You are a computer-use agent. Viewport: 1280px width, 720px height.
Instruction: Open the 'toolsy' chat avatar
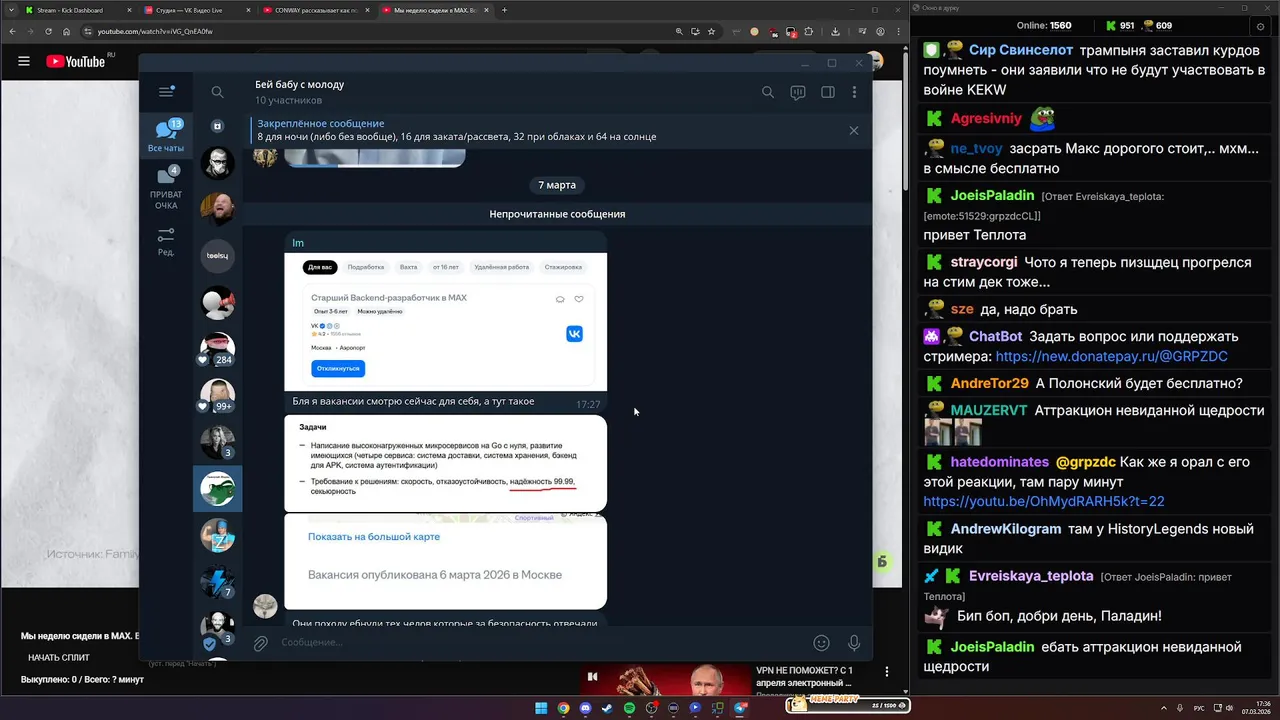(217, 256)
